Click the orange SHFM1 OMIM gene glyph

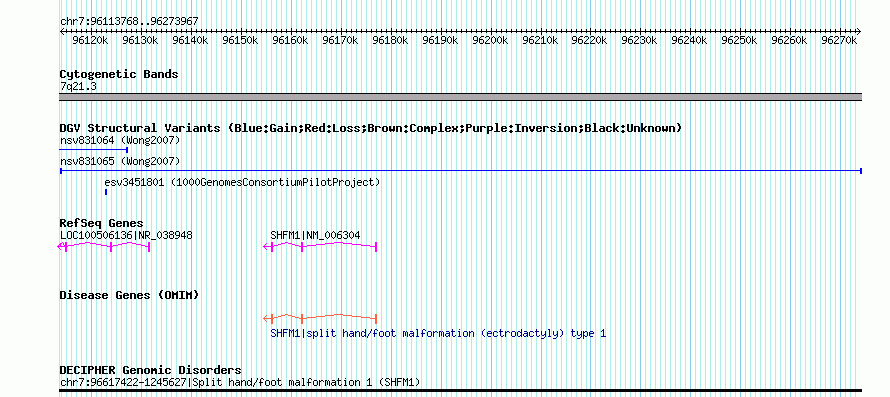point(320,319)
